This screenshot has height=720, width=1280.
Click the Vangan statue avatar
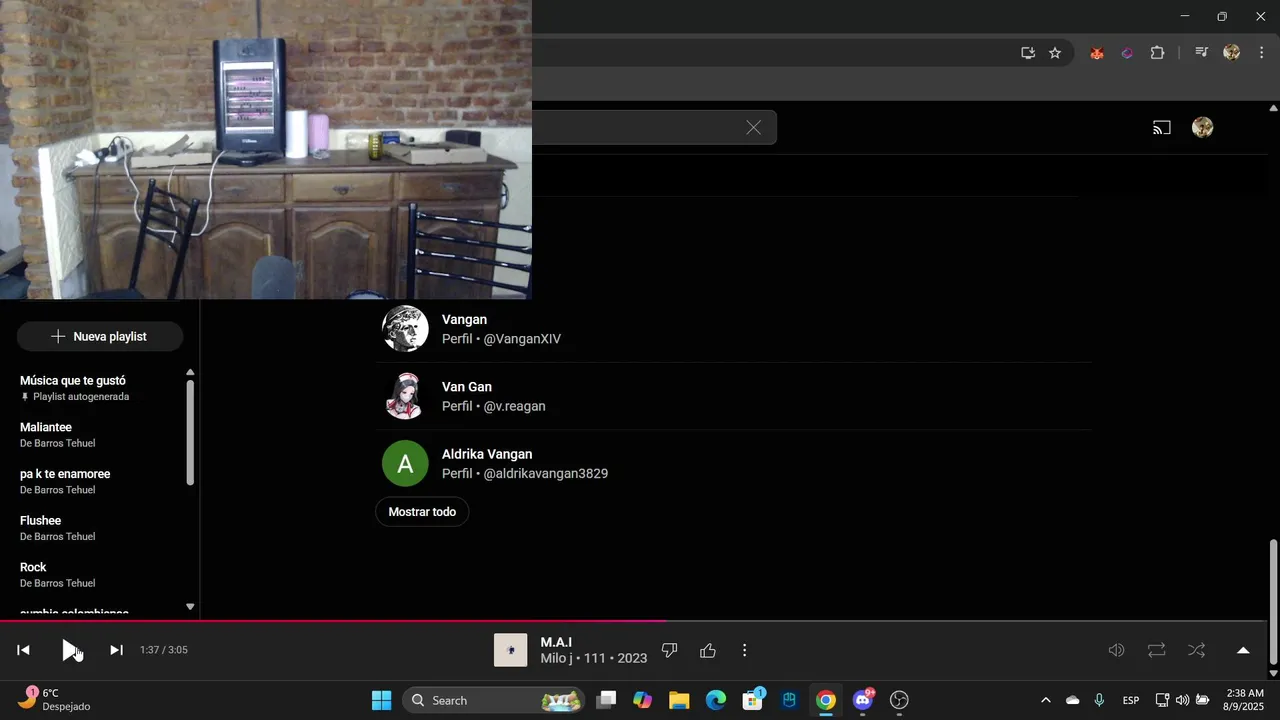click(x=405, y=329)
